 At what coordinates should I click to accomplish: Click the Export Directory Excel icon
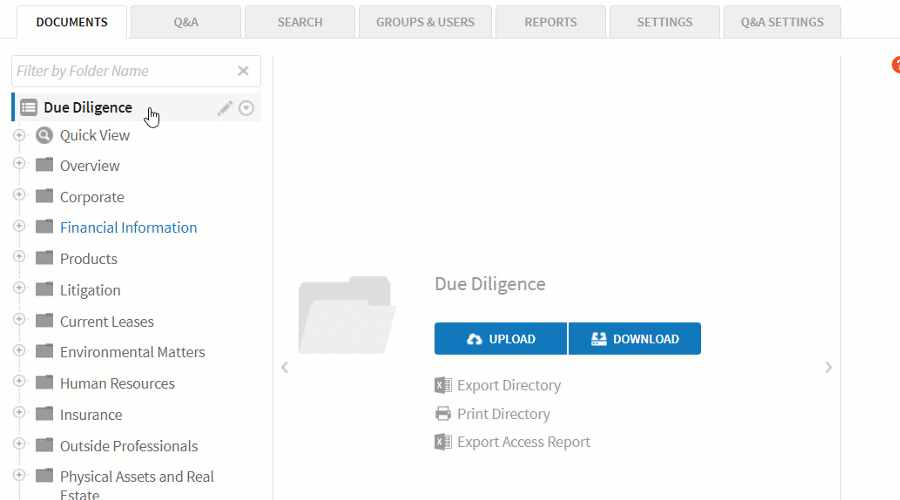point(443,385)
